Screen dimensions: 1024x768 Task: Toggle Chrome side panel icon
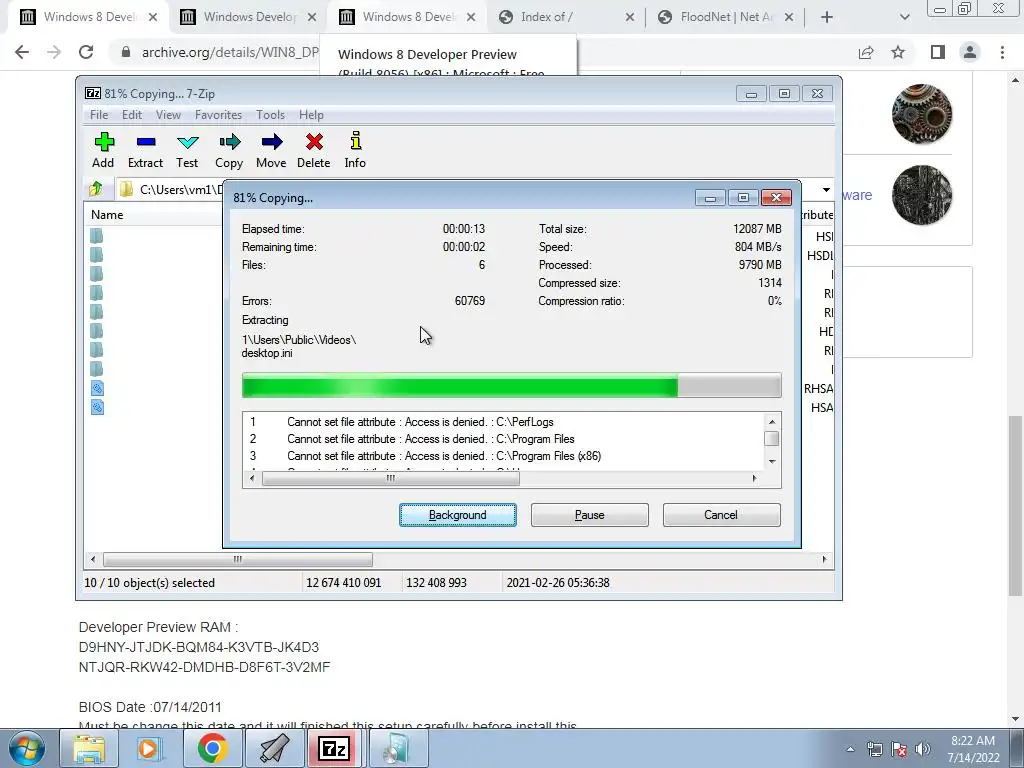938,52
